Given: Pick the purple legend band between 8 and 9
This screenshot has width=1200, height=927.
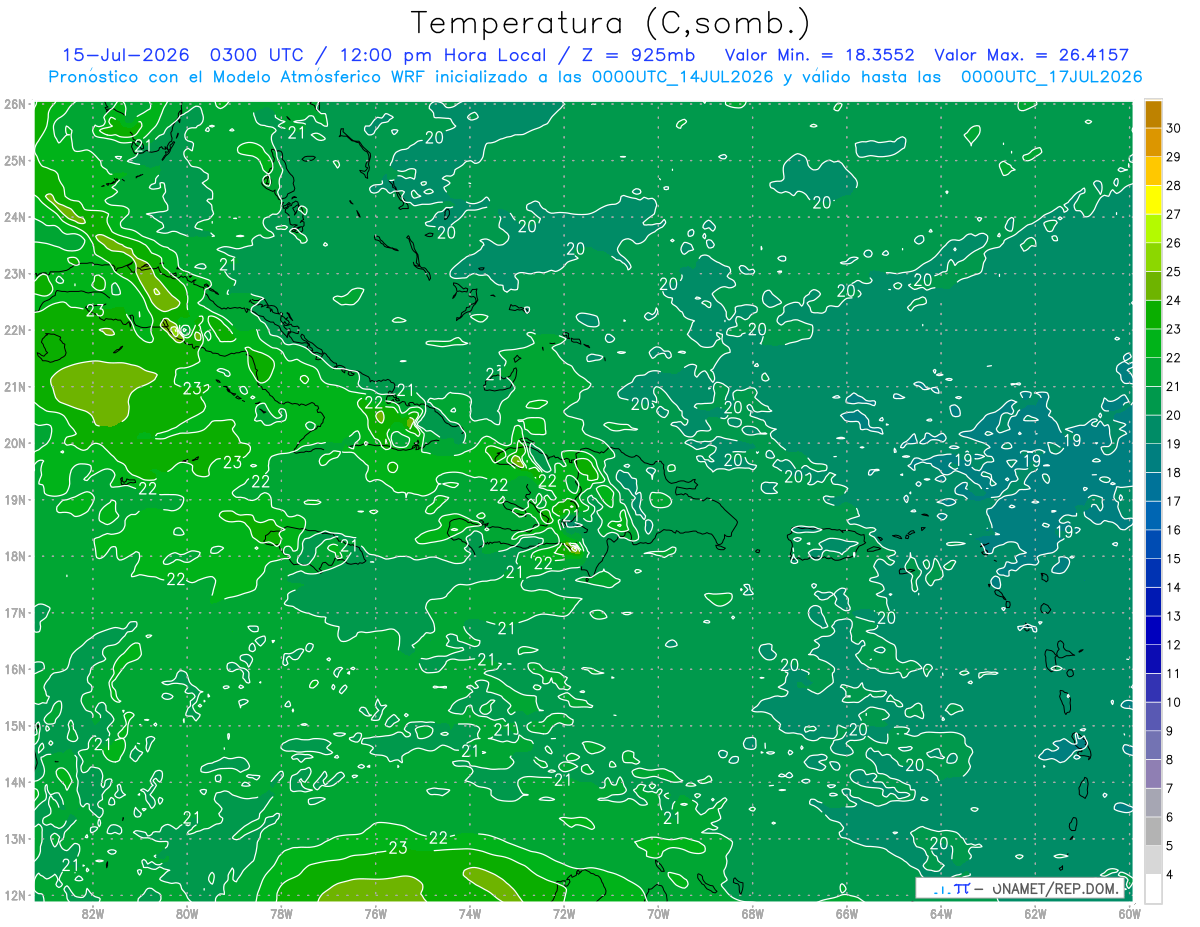Looking at the screenshot, I should tap(1153, 744).
